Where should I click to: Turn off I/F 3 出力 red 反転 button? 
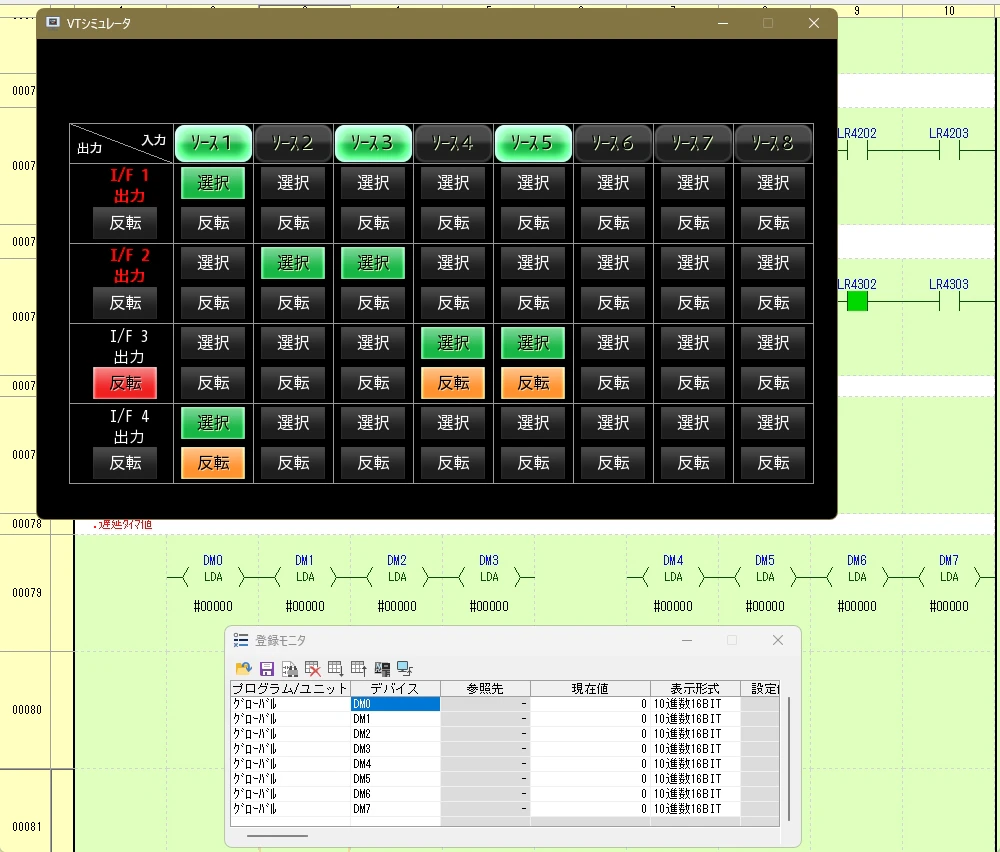click(x=125, y=383)
